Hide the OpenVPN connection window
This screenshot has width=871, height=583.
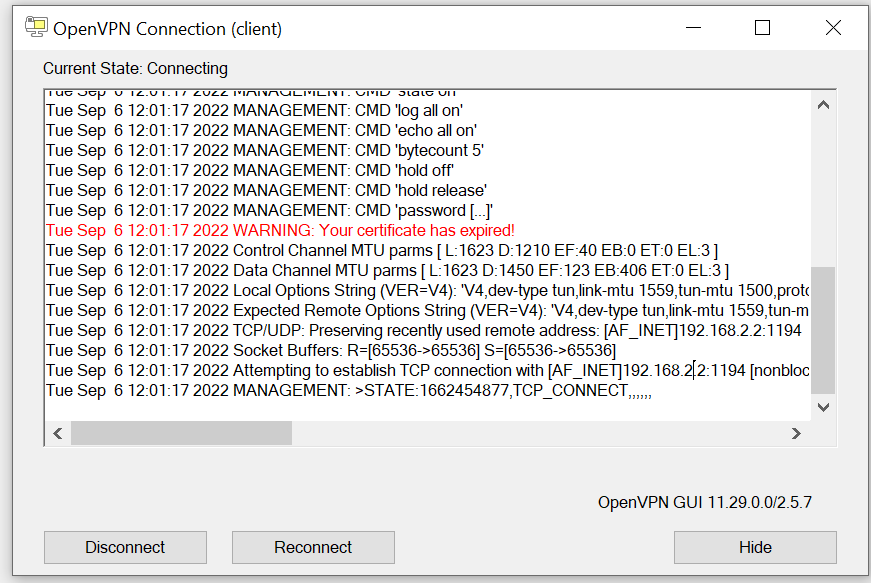755,547
